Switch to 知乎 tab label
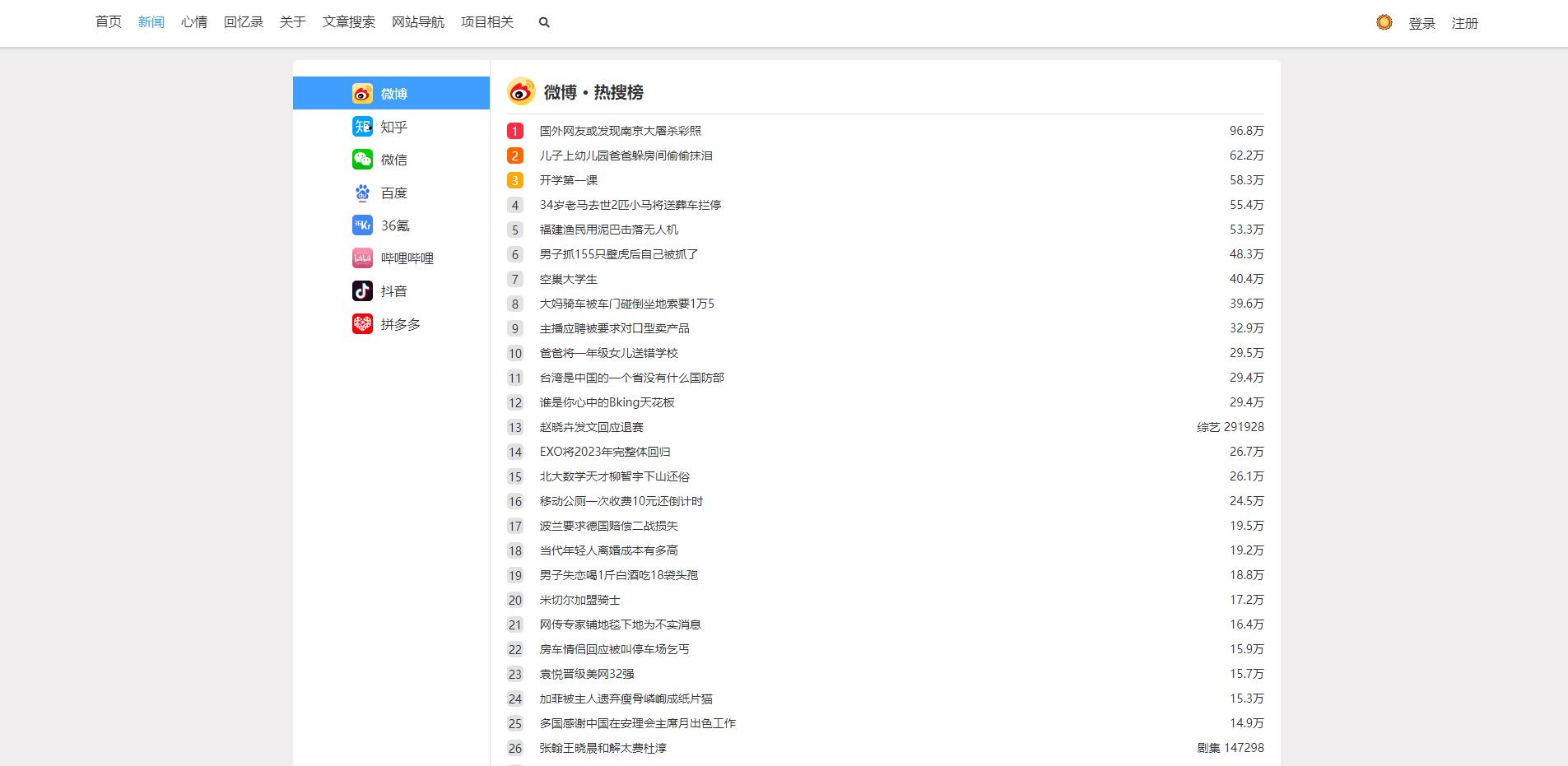The height and width of the screenshot is (766, 1568). coord(394,127)
